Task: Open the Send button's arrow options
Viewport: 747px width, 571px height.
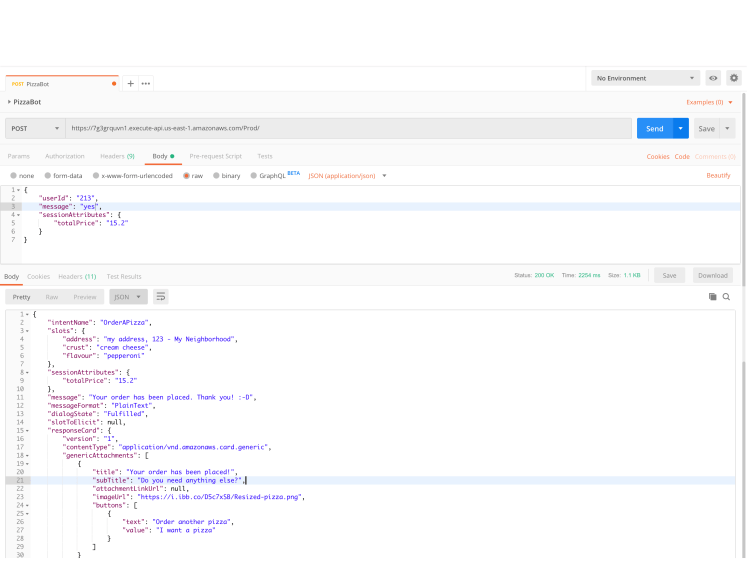Action: tap(681, 128)
